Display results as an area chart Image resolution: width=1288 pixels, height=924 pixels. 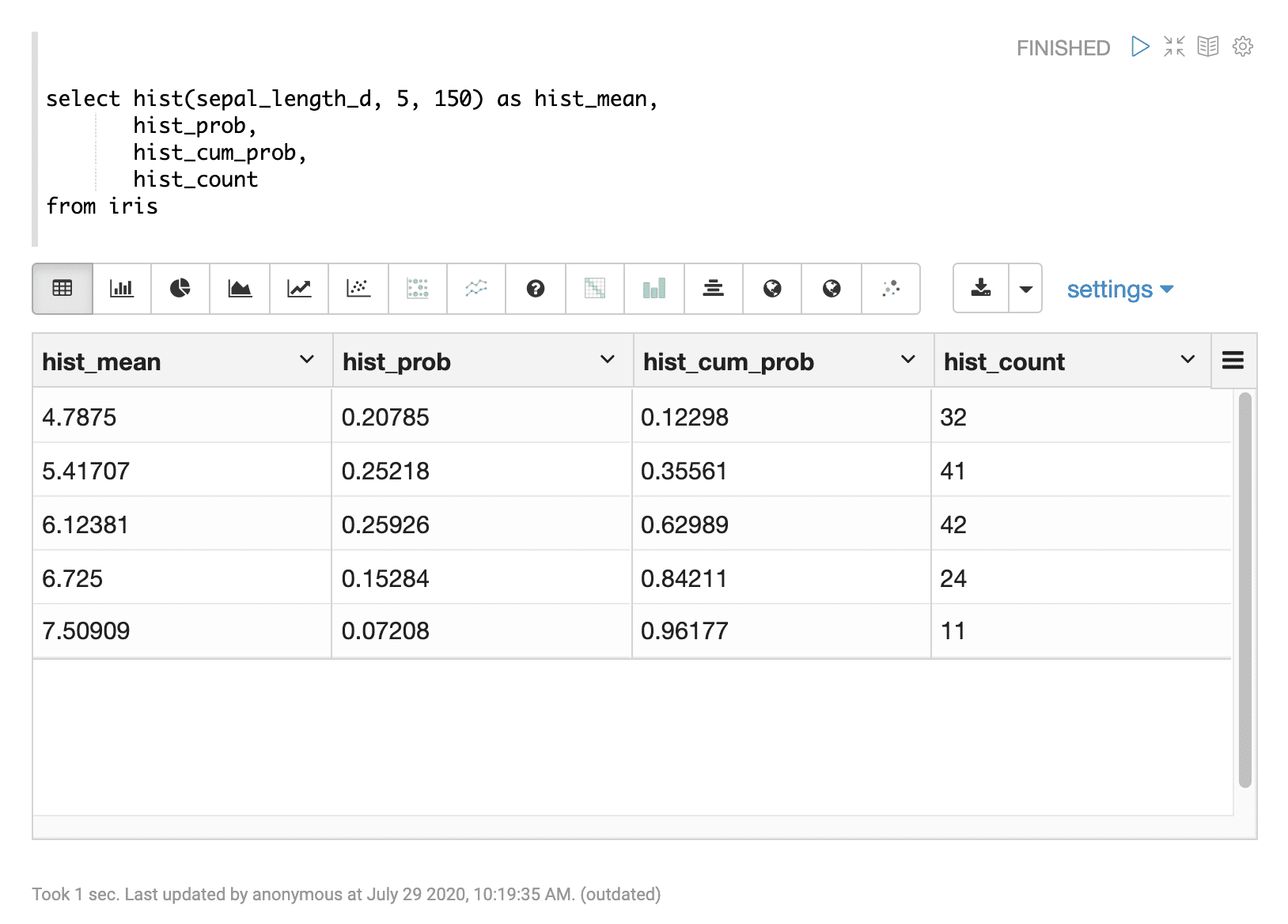tap(239, 289)
